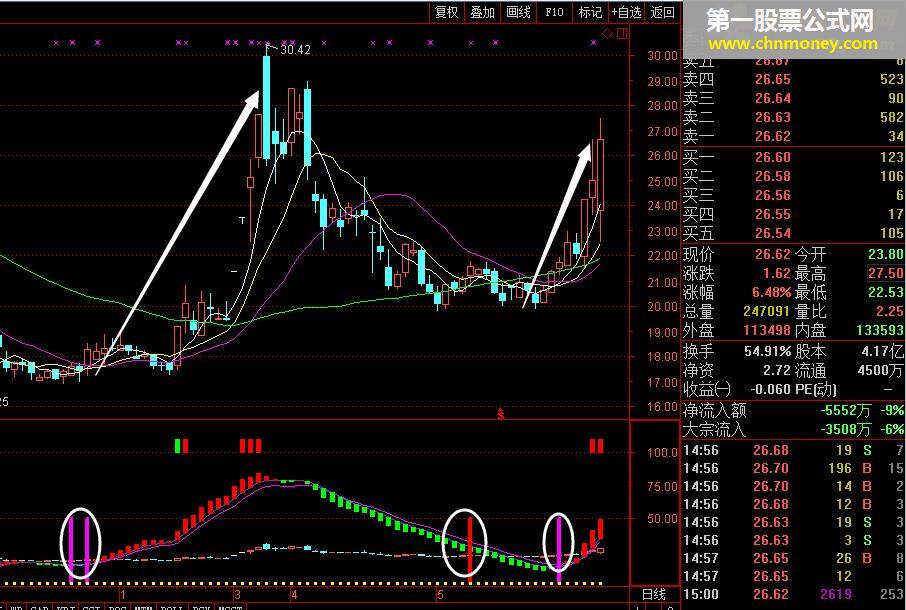Click month marker 1 on date axis
906x610 pixels.
[x=122, y=594]
